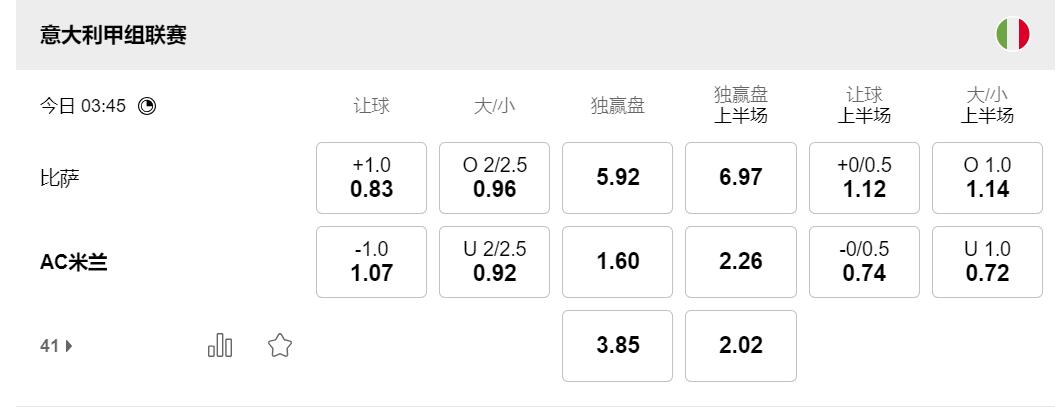Select AC米兰 handicap -1.0 odds 1.07
The image size is (1056, 407).
coord(371,262)
